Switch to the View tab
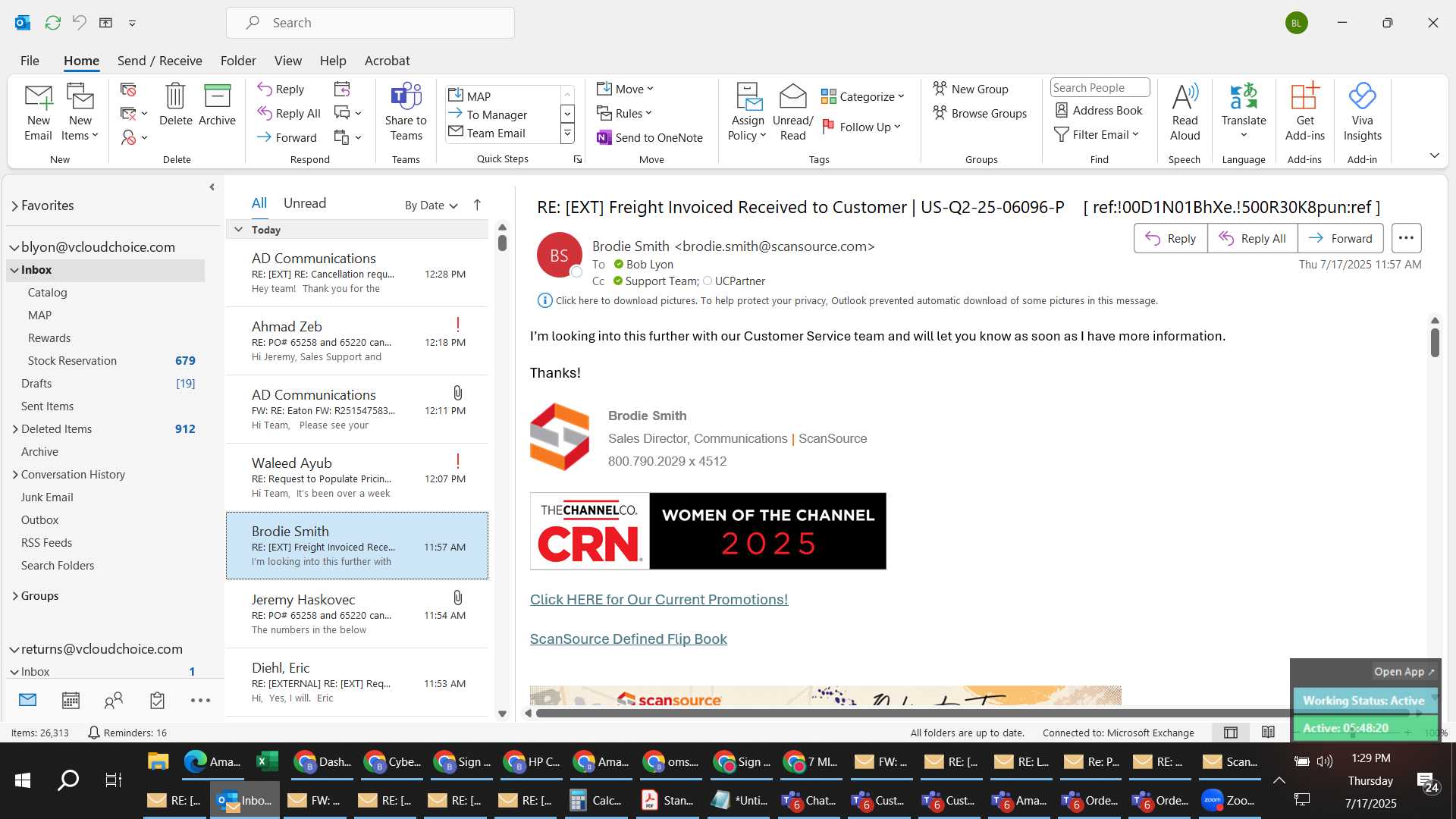Screen dimensions: 1456x819 click(288, 61)
